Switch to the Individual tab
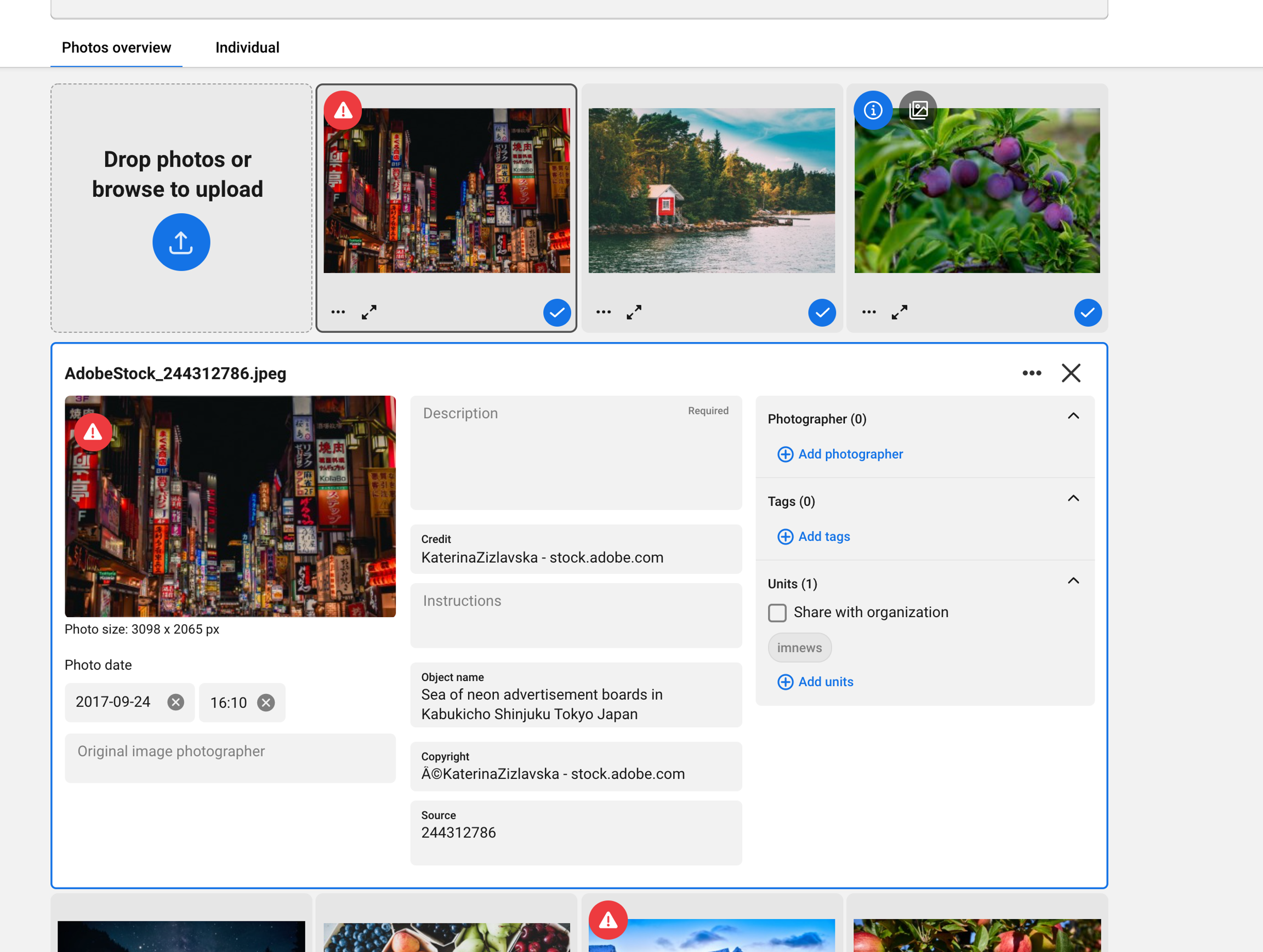1263x952 pixels. [x=247, y=47]
